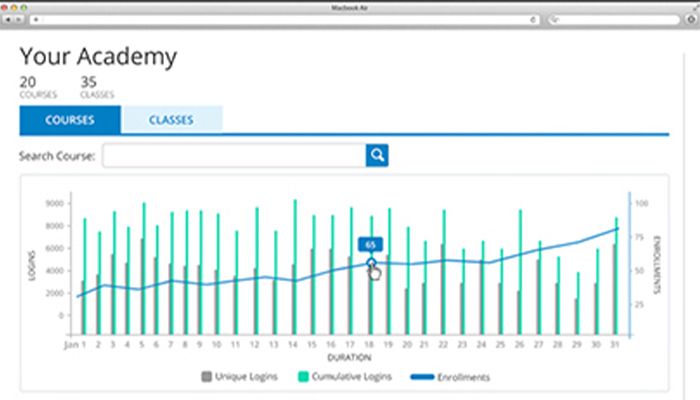This screenshot has height=400, width=700.
Task: Click the '9000' logins axis value
Action: point(54,204)
